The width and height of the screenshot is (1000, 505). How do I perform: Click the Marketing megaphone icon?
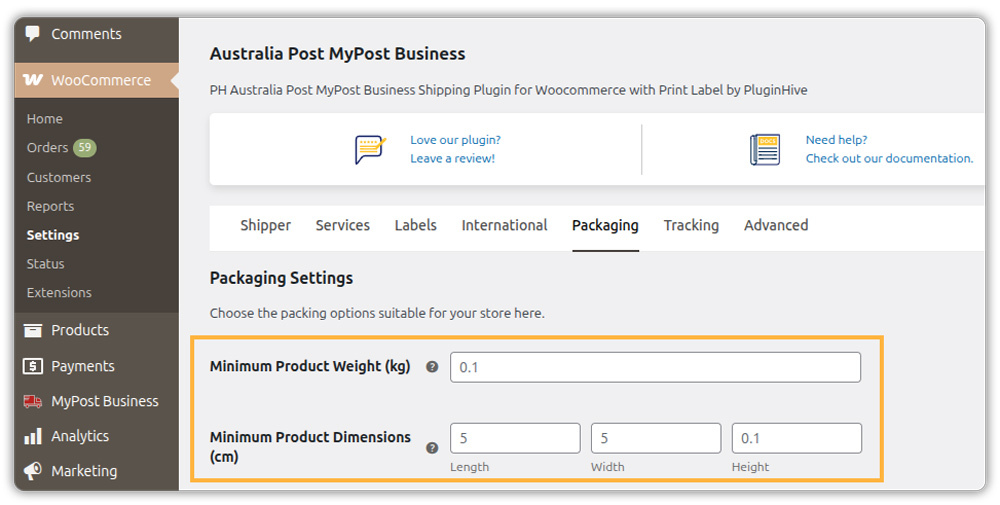(x=33, y=471)
